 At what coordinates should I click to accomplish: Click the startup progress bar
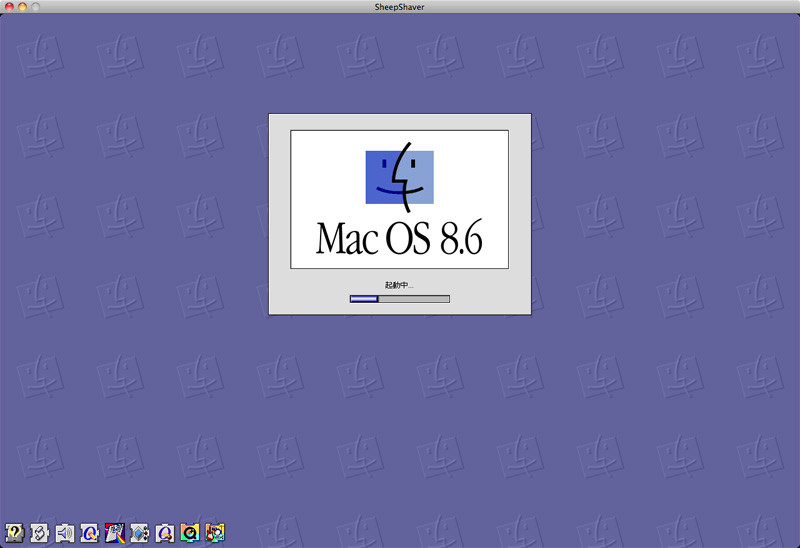[x=399, y=299]
